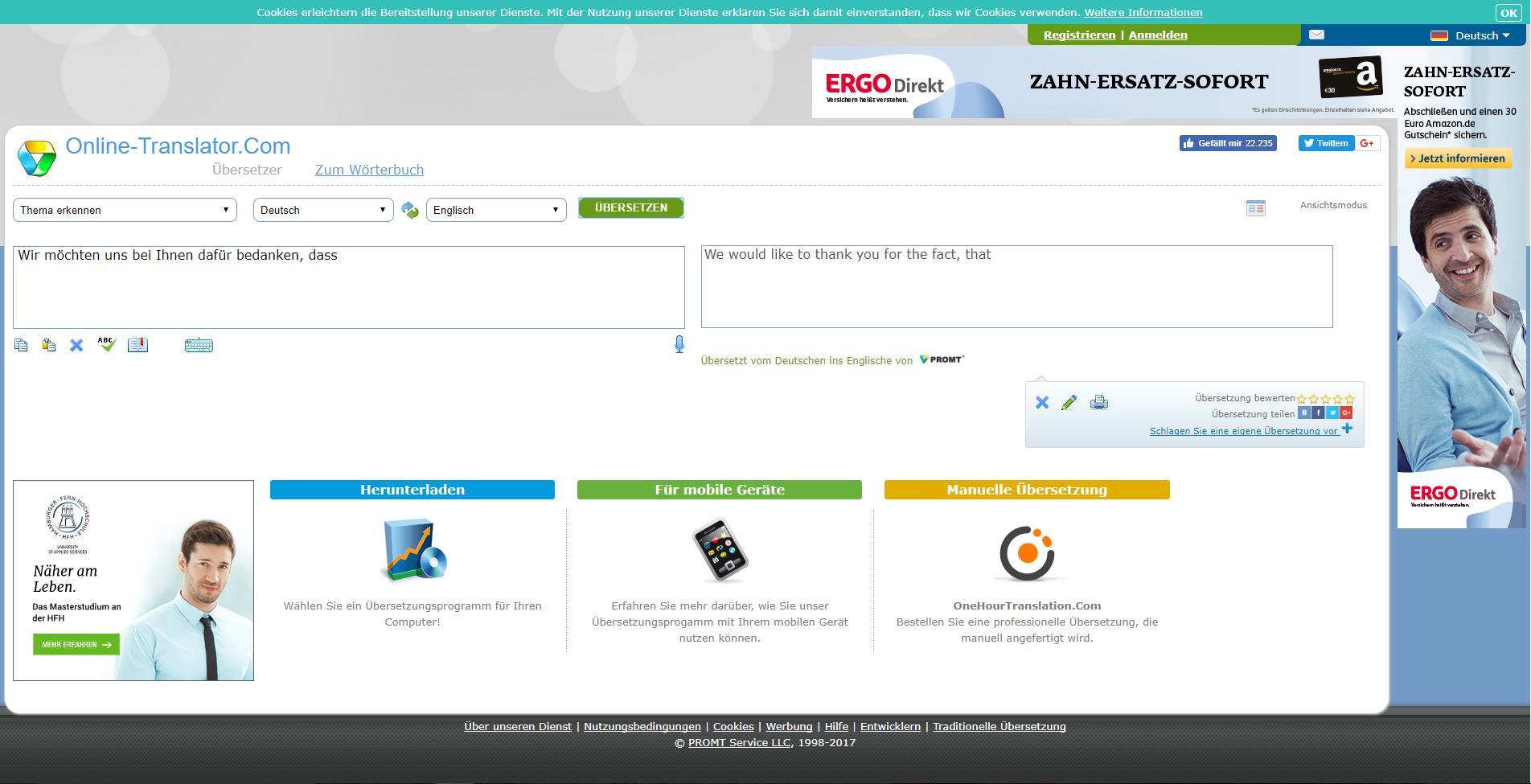Clear the source text with the blue X
1531x784 pixels.
pyautogui.click(x=76, y=345)
